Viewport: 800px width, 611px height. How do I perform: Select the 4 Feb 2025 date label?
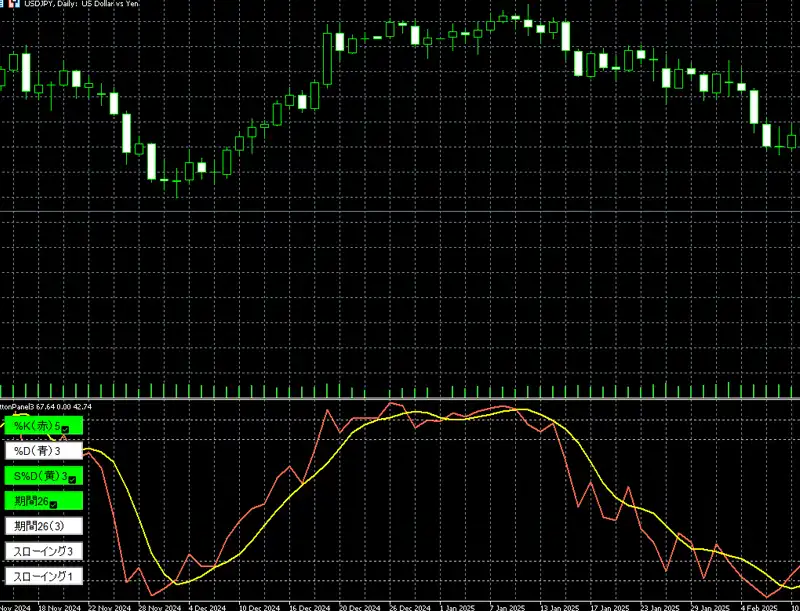(x=756, y=606)
